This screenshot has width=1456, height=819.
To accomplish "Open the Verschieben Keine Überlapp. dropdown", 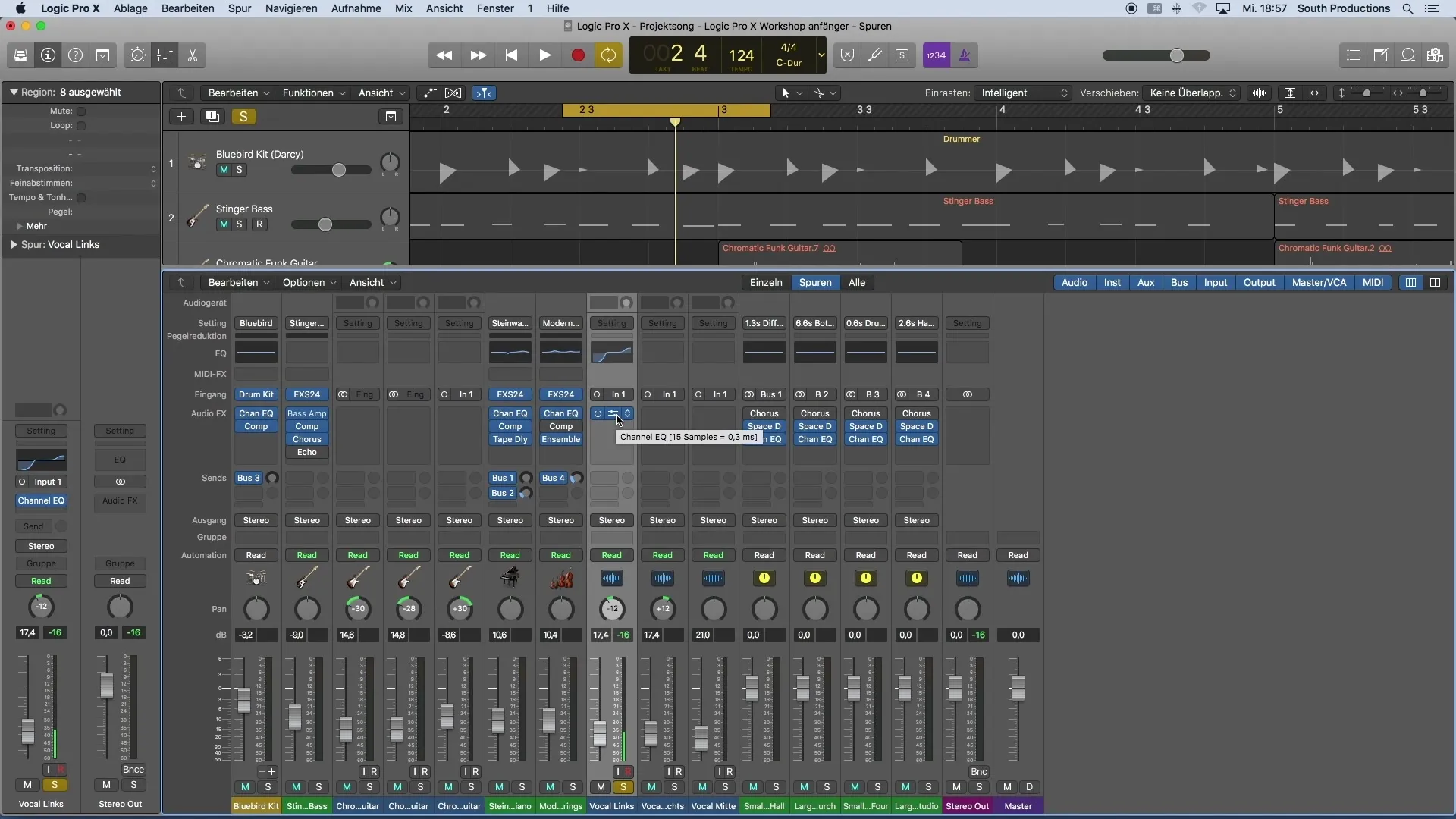I will pos(1193,93).
